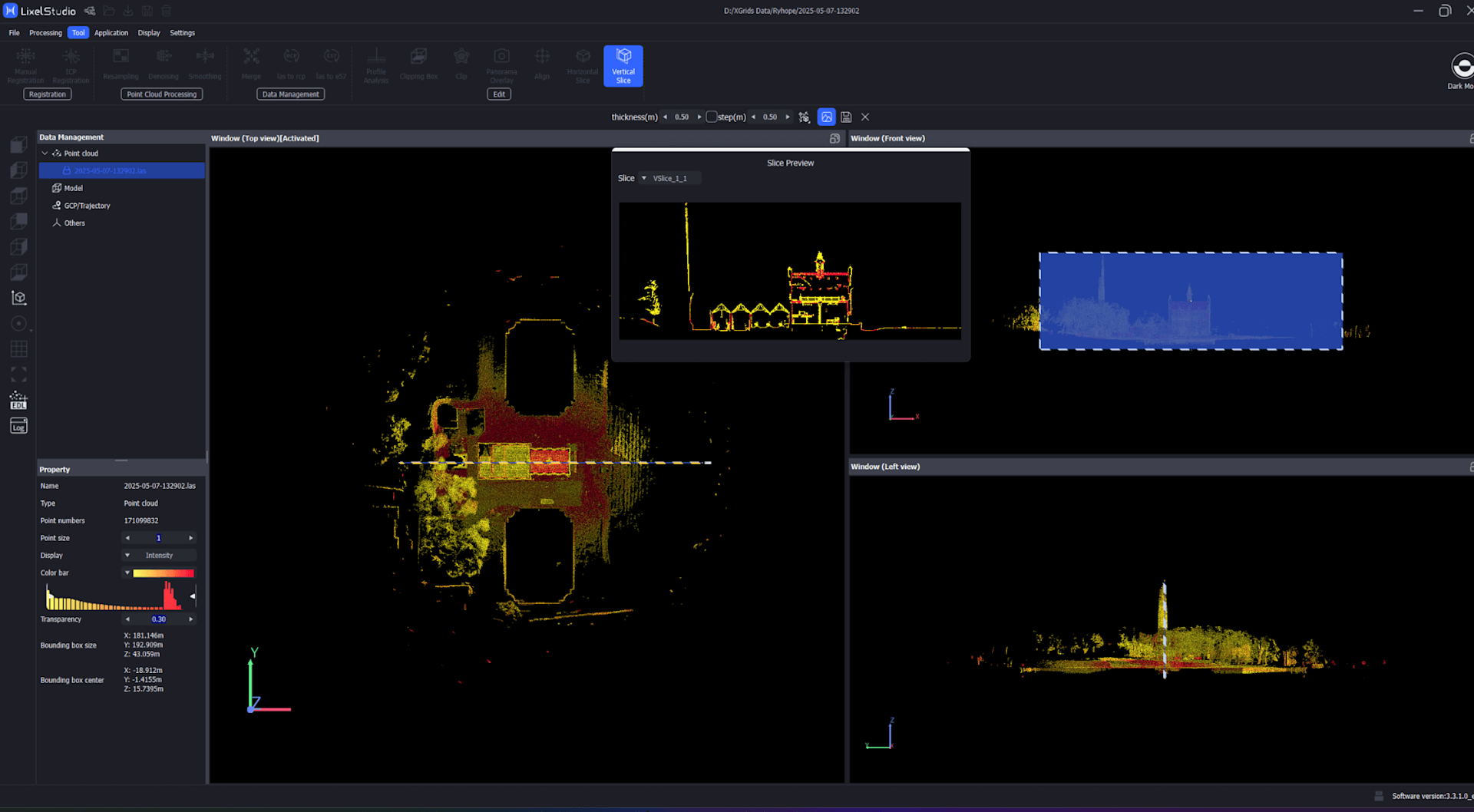Collapse the Point cloud tree node
This screenshot has width=1474, height=812.
pyautogui.click(x=45, y=153)
